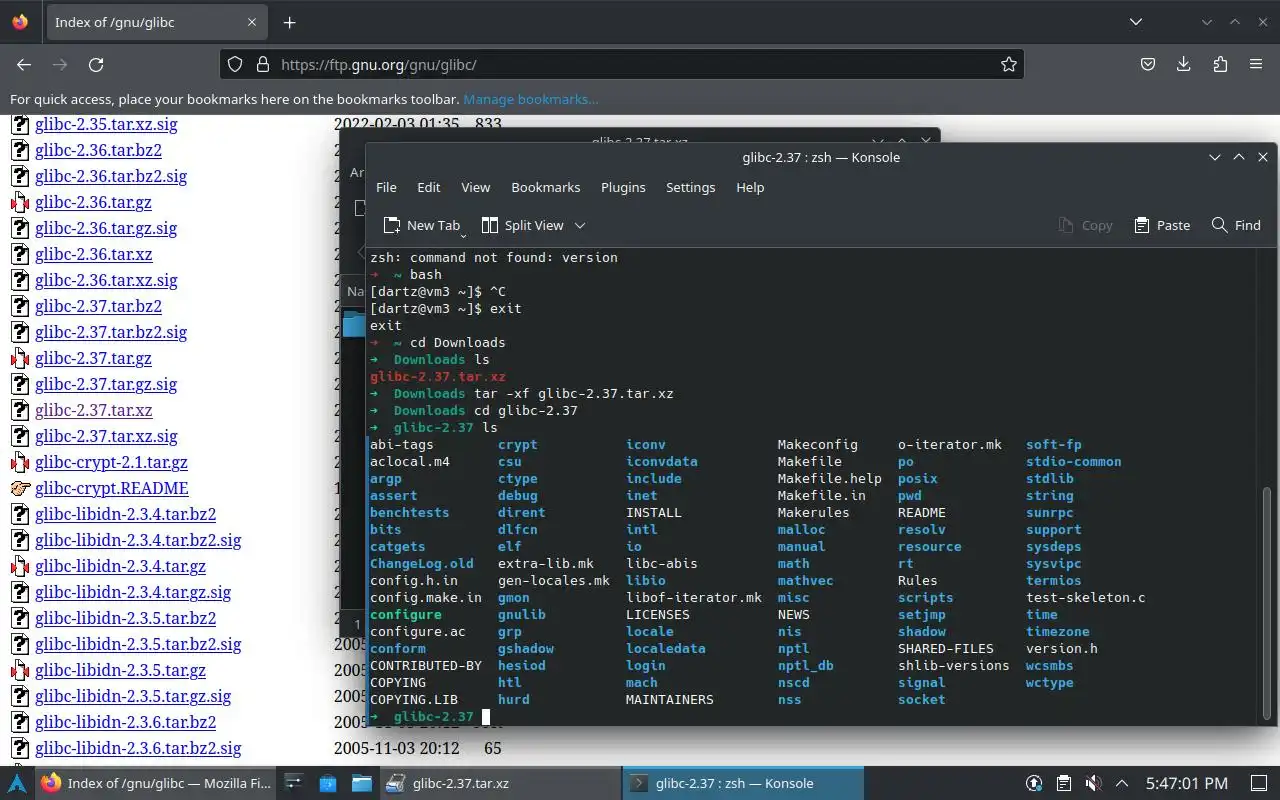Click the file icon beside glibc-2.36.tar.xz

[20, 254]
